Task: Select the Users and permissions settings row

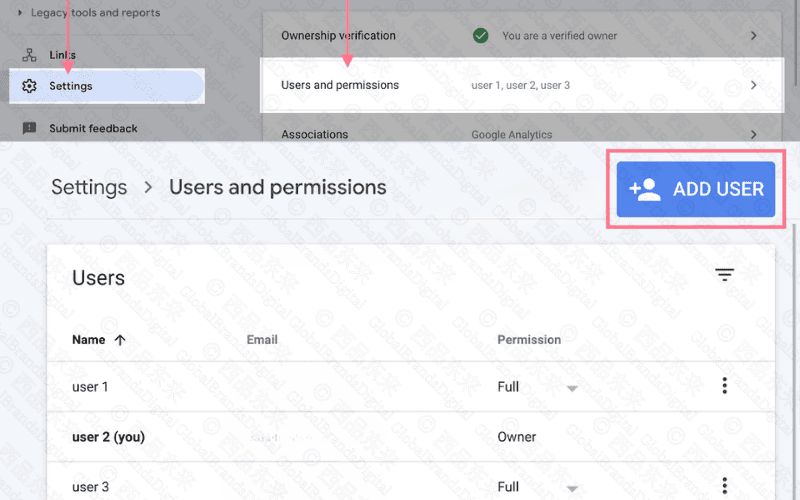Action: [x=520, y=85]
